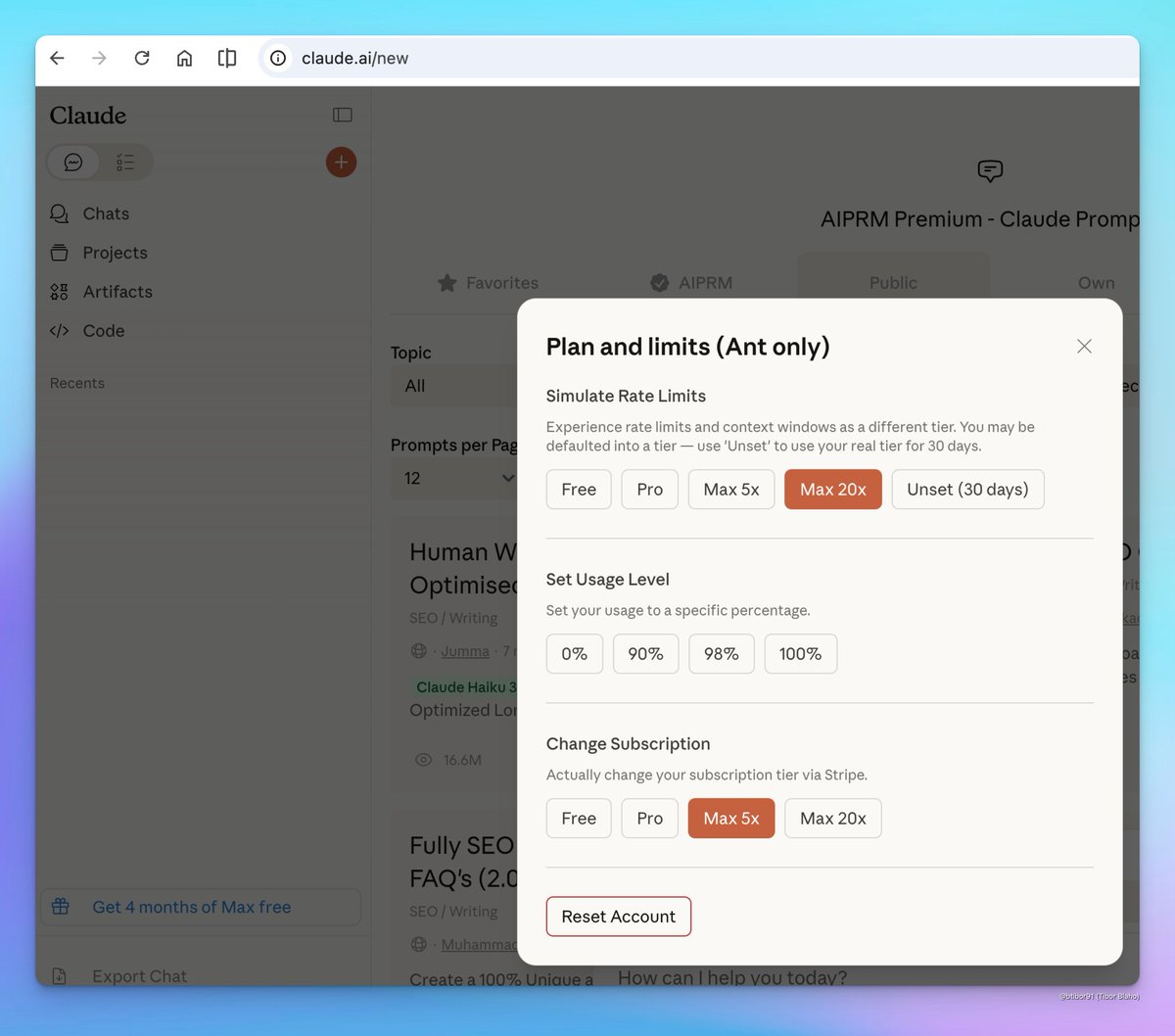Reload the page with the refresh icon
This screenshot has width=1175, height=1036.
click(x=142, y=58)
